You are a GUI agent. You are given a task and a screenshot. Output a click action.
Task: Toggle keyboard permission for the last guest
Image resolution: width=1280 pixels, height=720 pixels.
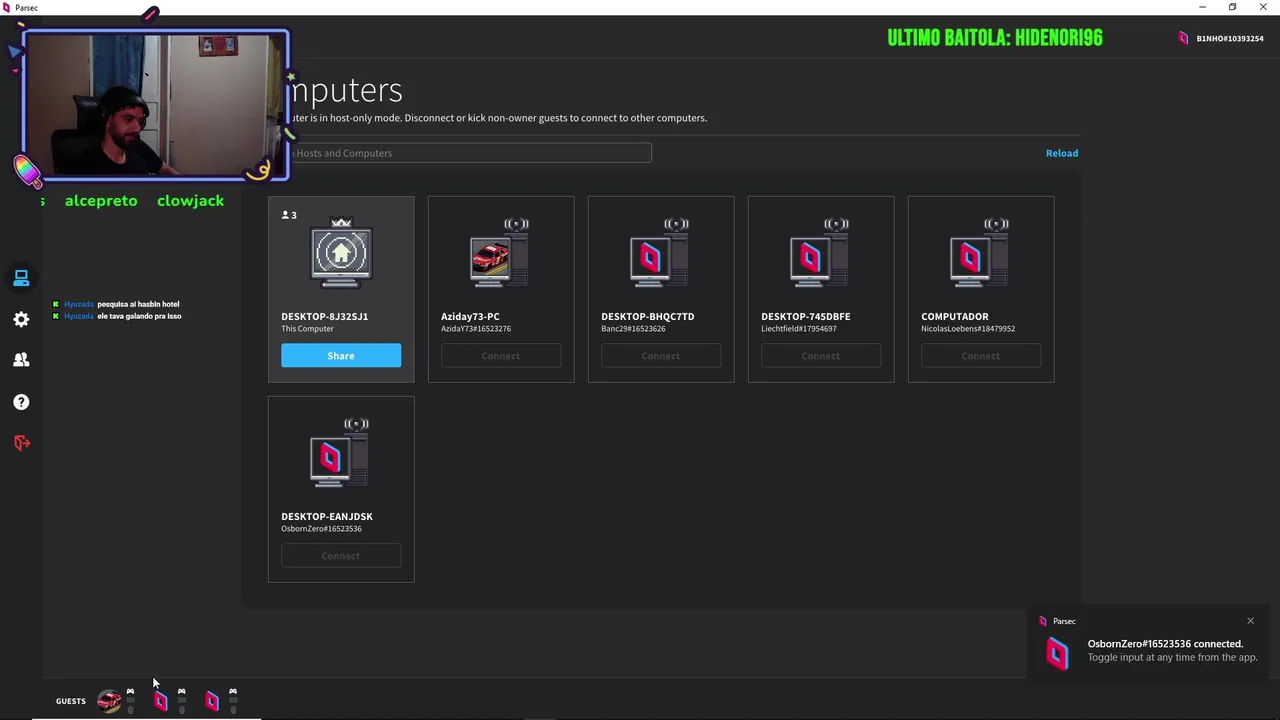coord(233,700)
